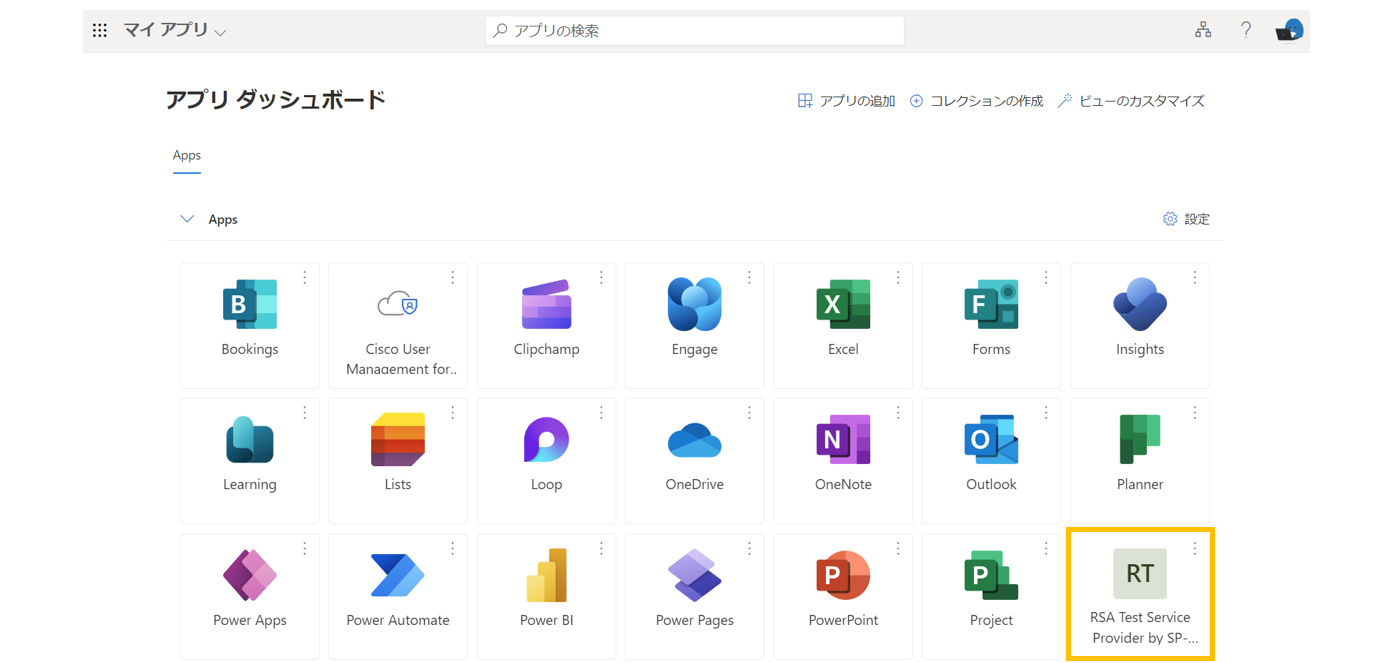This screenshot has height=663, width=1390.
Task: Open the Lists app icon
Action: 398,439
